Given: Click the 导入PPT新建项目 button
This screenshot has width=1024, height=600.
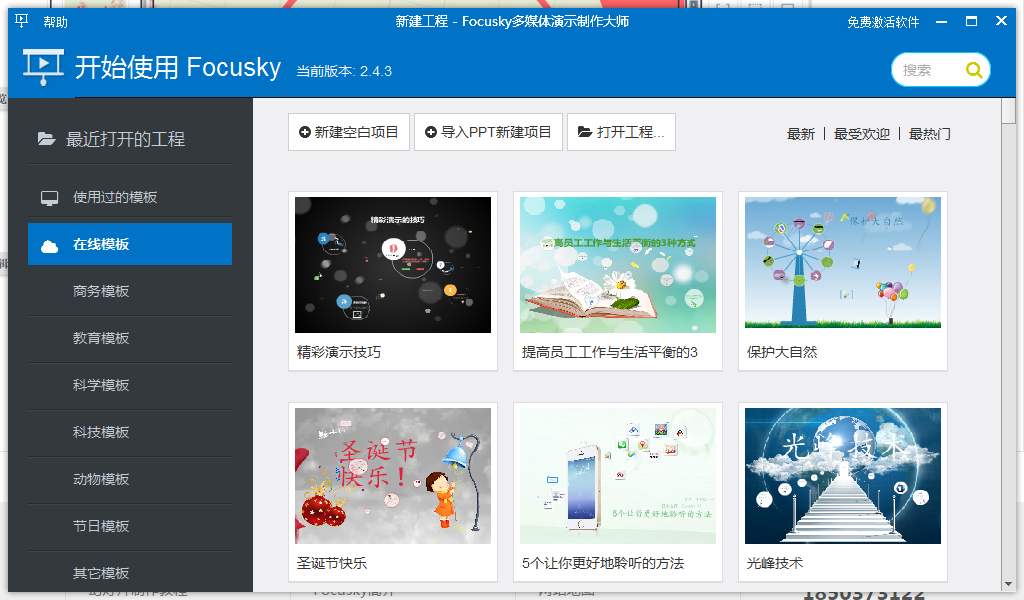Looking at the screenshot, I should (488, 132).
